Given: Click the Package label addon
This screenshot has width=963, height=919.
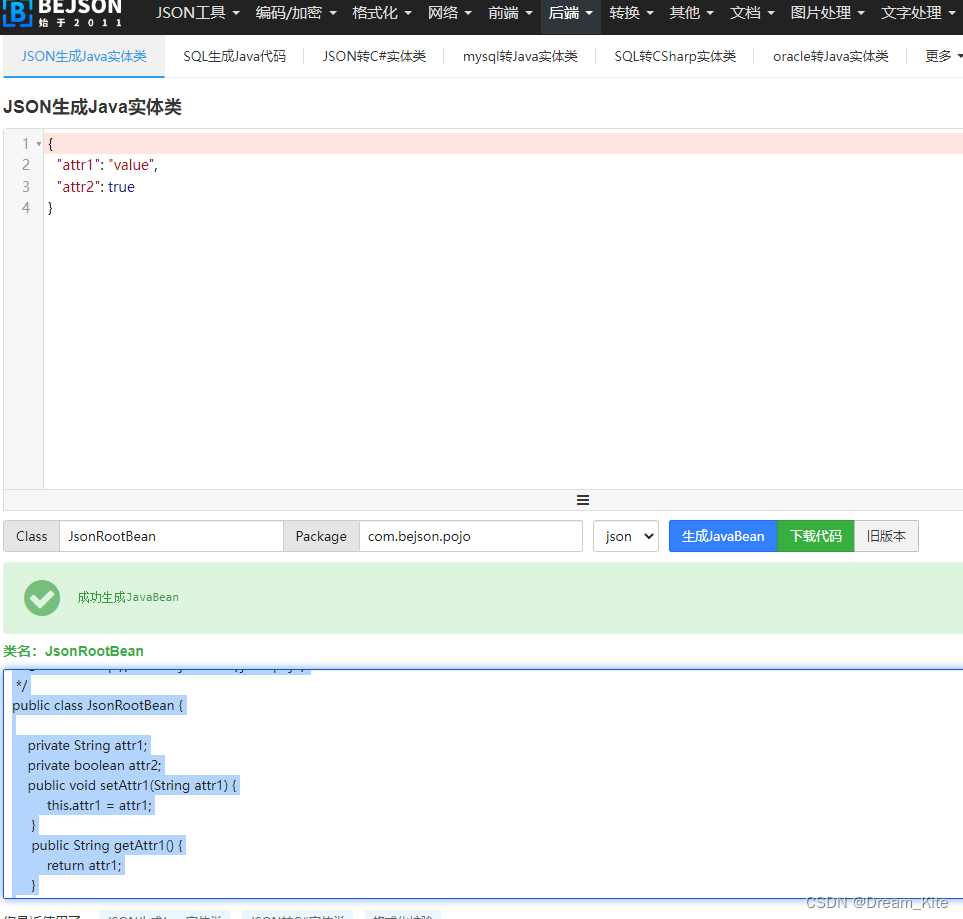Looking at the screenshot, I should point(321,536).
